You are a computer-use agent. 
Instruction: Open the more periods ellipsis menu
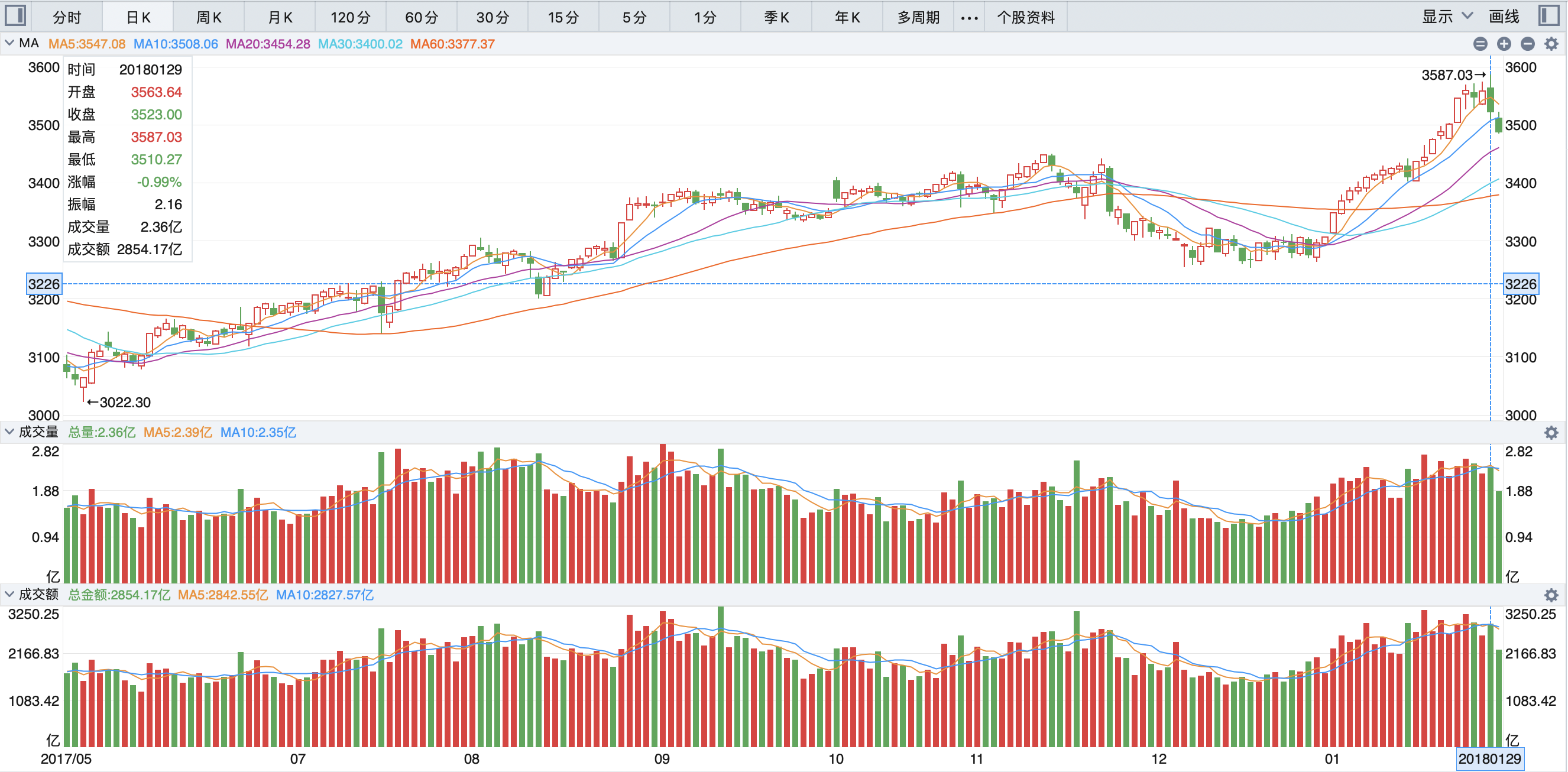click(x=969, y=18)
